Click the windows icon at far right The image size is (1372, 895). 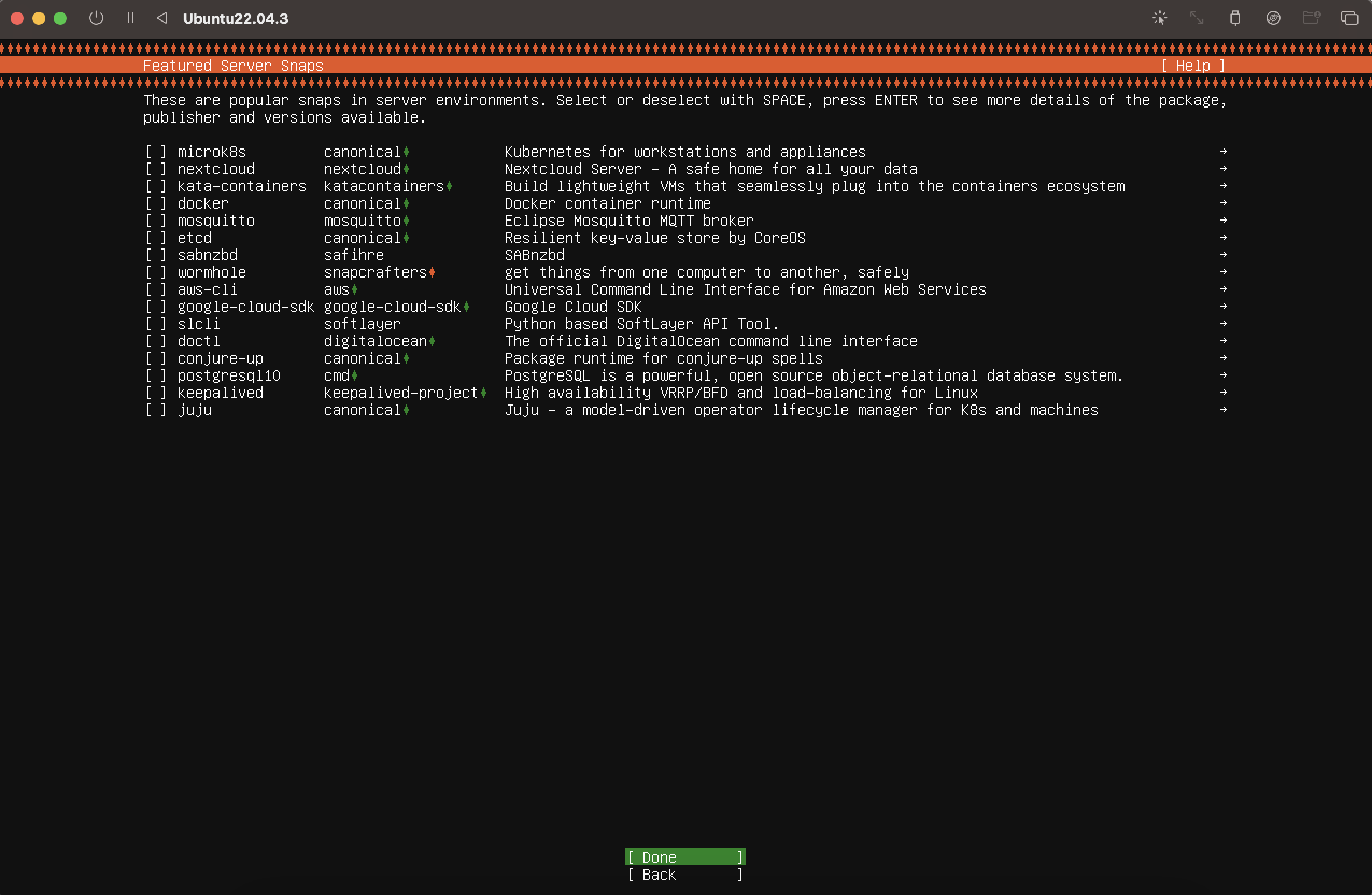pos(1349,18)
